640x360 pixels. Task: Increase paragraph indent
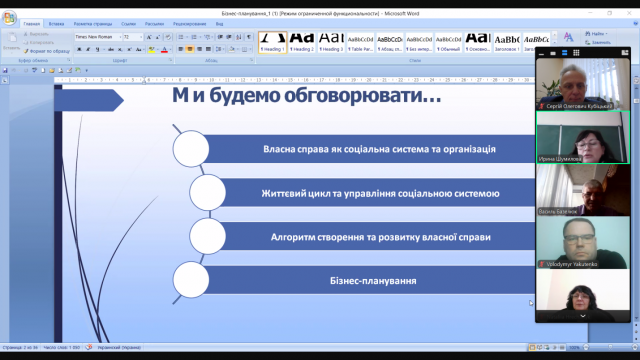click(x=229, y=37)
